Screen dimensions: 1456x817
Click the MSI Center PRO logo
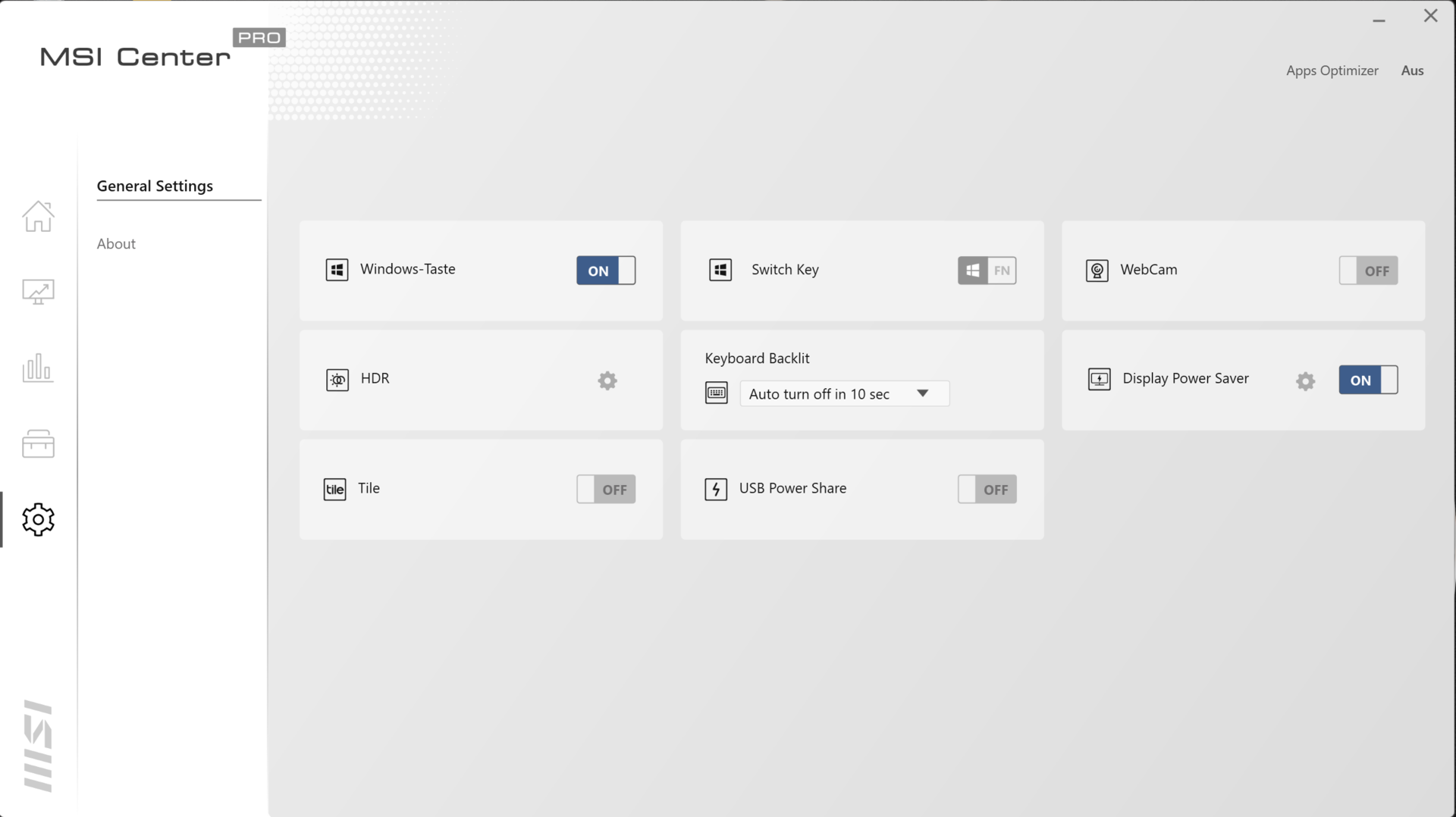tap(162, 49)
